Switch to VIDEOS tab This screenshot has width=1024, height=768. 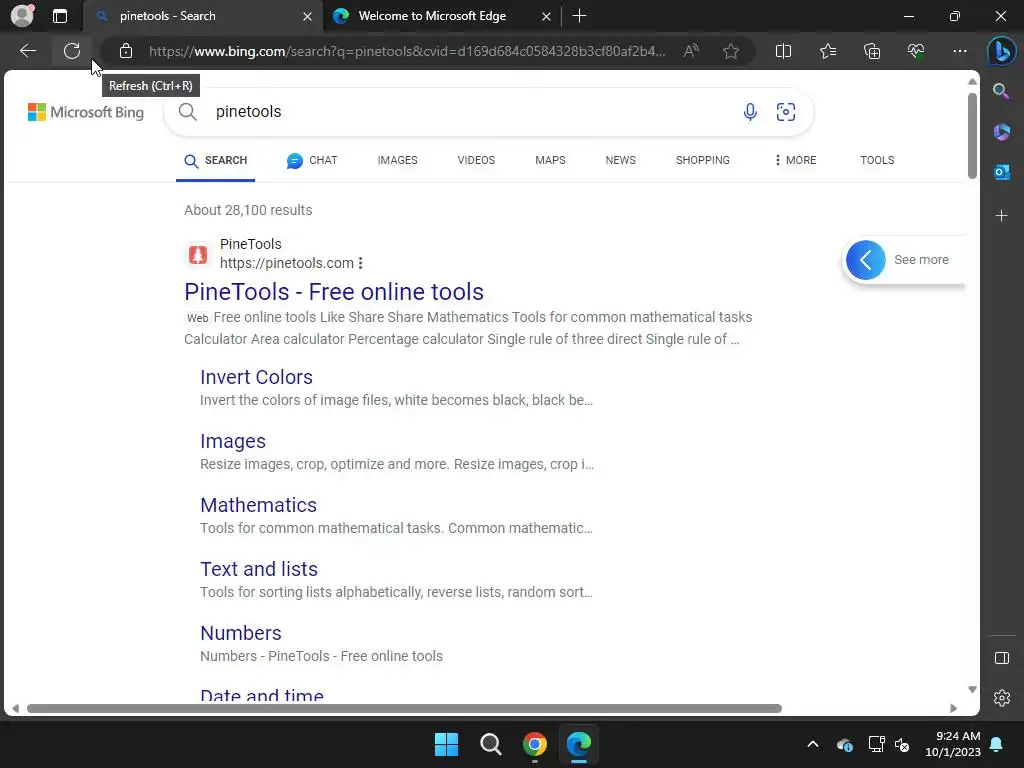(476, 161)
